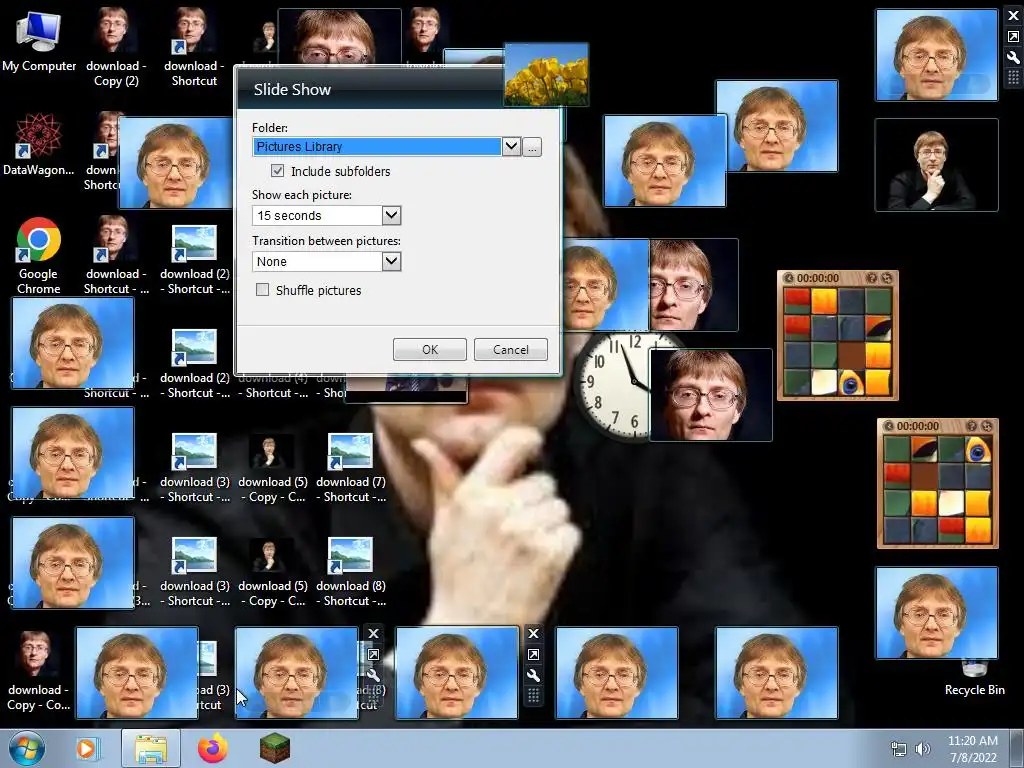The image size is (1024, 768).
Task: Click Larger size arrow on top-right gadget toolbar
Action: click(x=1014, y=37)
